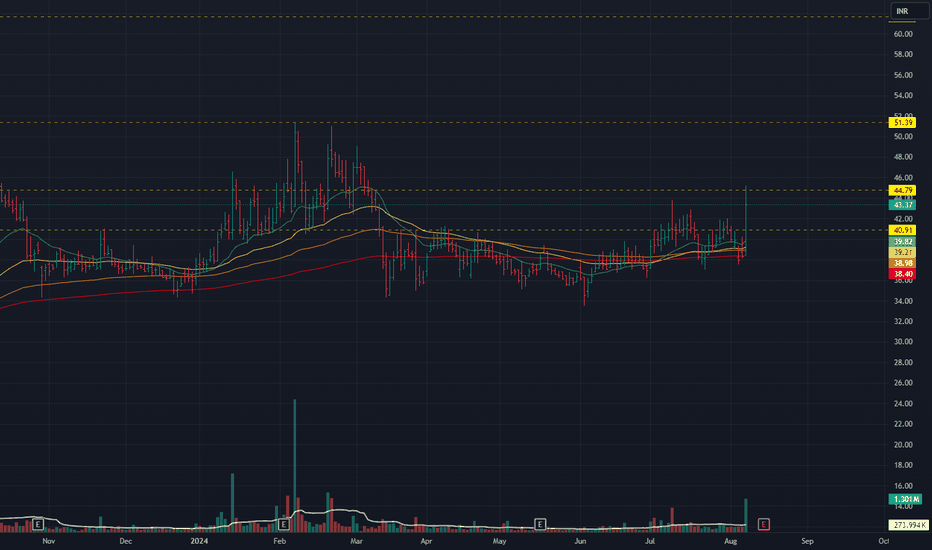
Task: Click the Sep label on time axis
Action: pyautogui.click(x=807, y=541)
